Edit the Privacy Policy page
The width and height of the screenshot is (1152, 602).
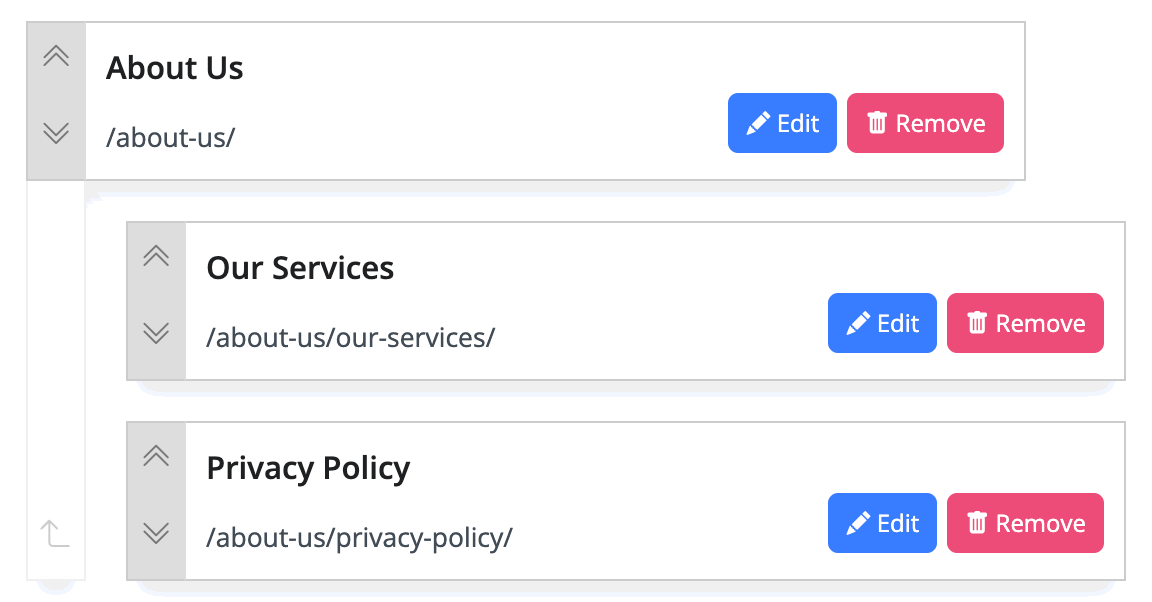tap(882, 523)
